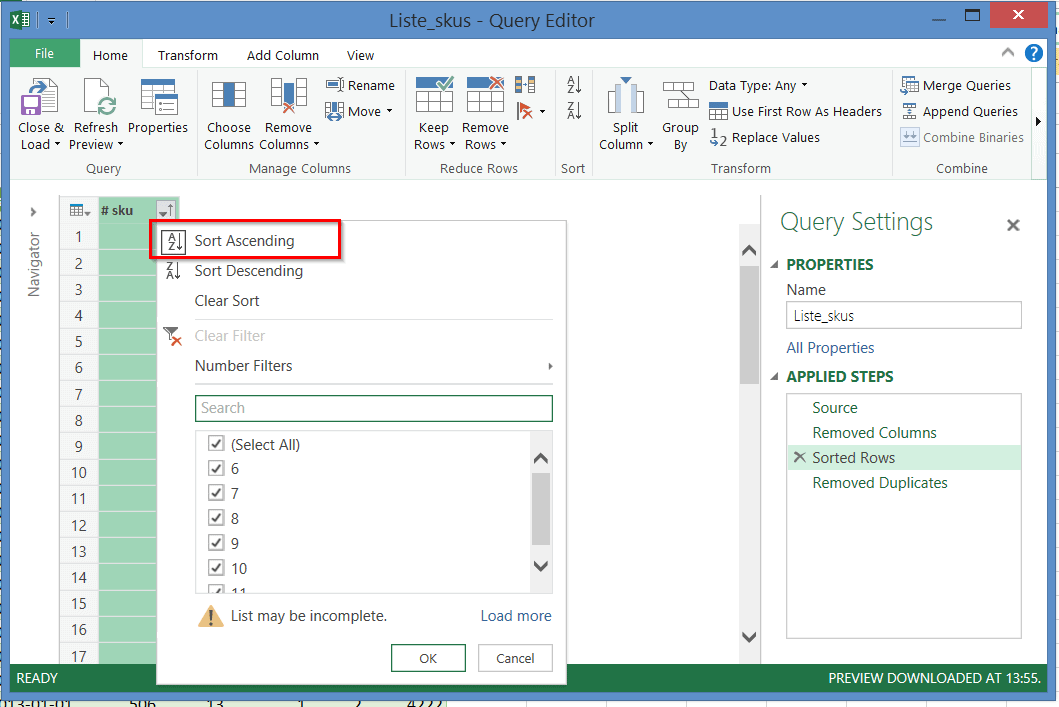Click the Split Column icon
Viewport: 1059px width, 707px height.
(x=626, y=97)
